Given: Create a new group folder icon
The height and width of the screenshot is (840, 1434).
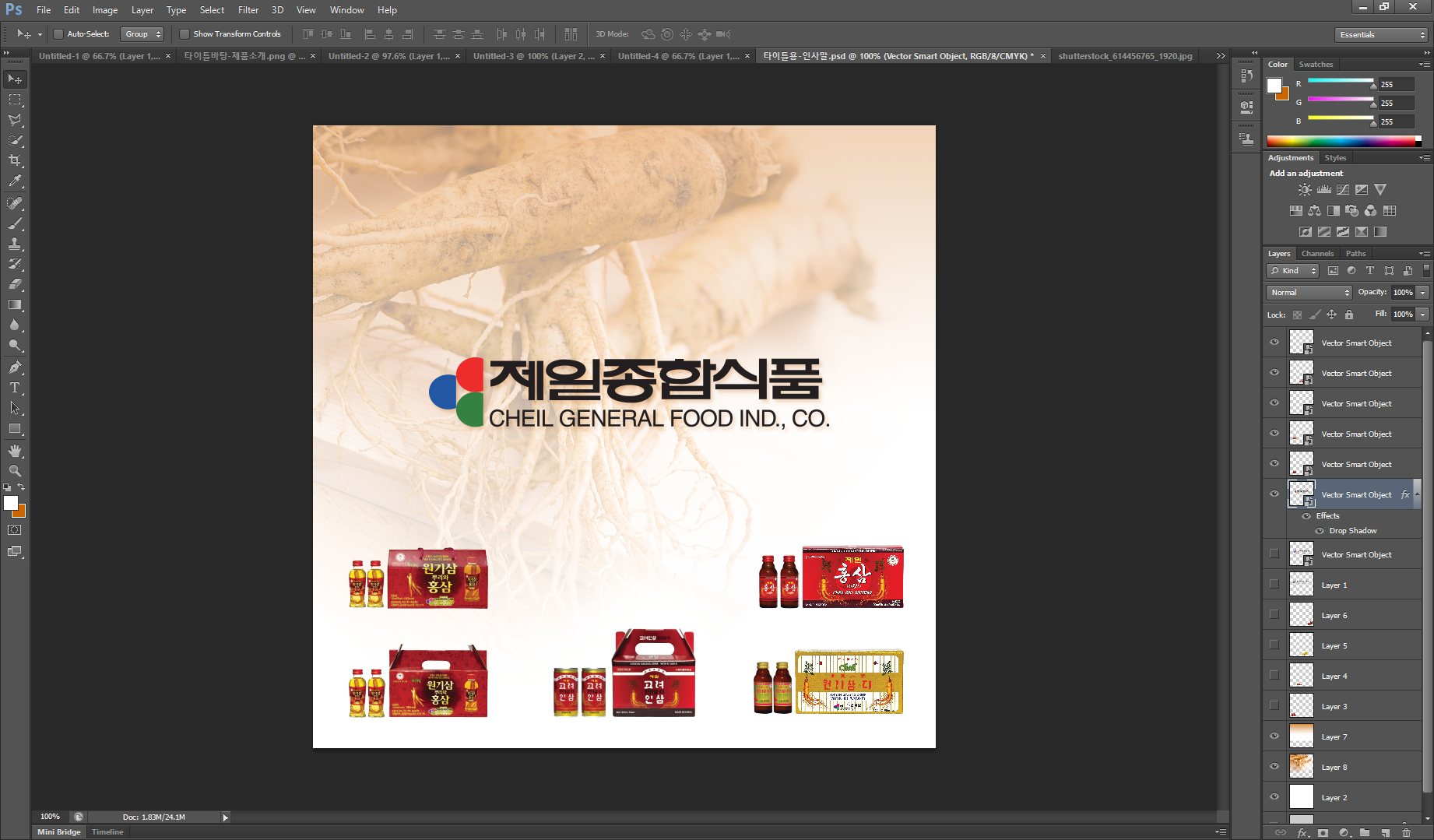Looking at the screenshot, I should point(1365,832).
